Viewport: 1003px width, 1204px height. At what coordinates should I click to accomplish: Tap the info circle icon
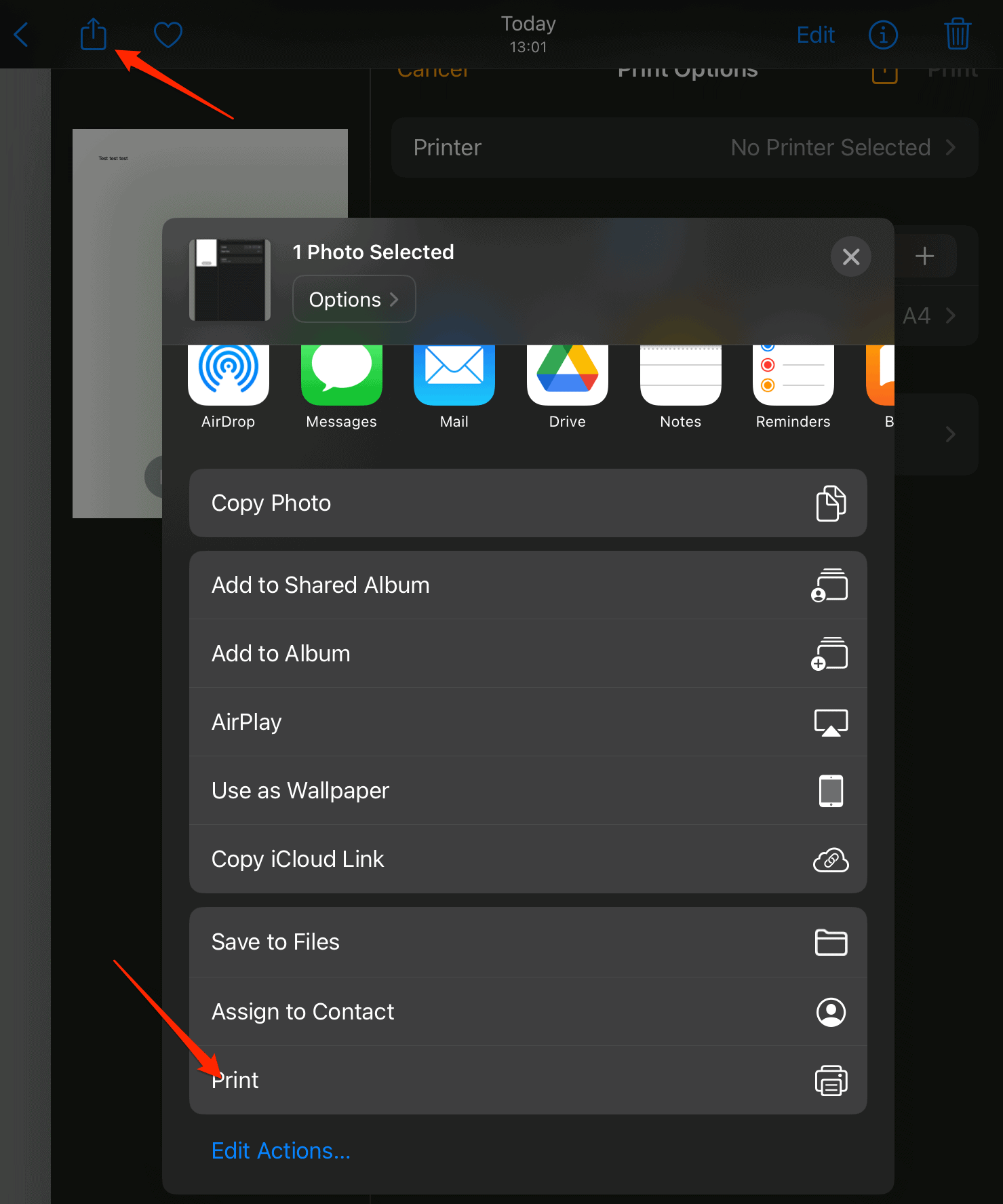(x=883, y=35)
